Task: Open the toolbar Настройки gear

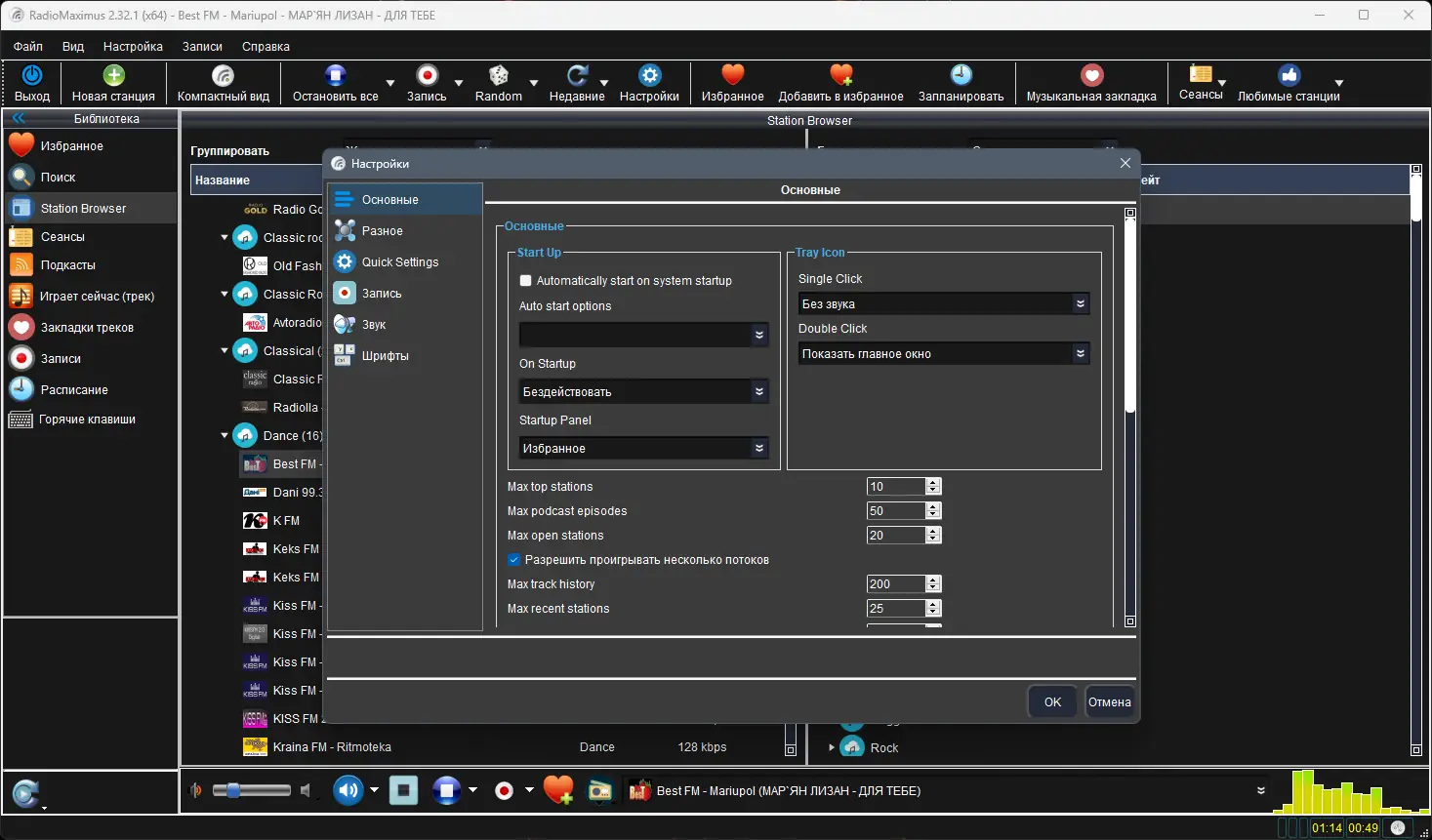Action: click(649, 83)
